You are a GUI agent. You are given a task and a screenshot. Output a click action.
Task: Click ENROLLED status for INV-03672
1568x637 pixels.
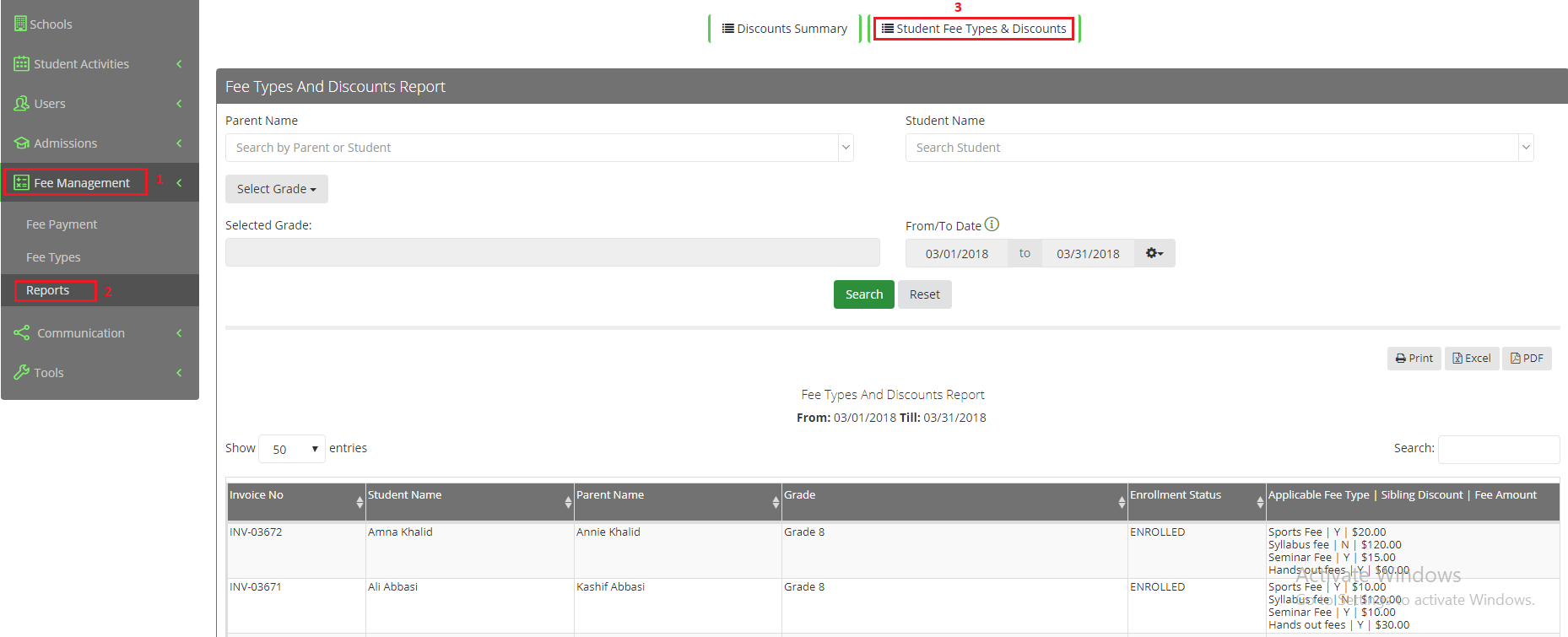tap(1157, 532)
